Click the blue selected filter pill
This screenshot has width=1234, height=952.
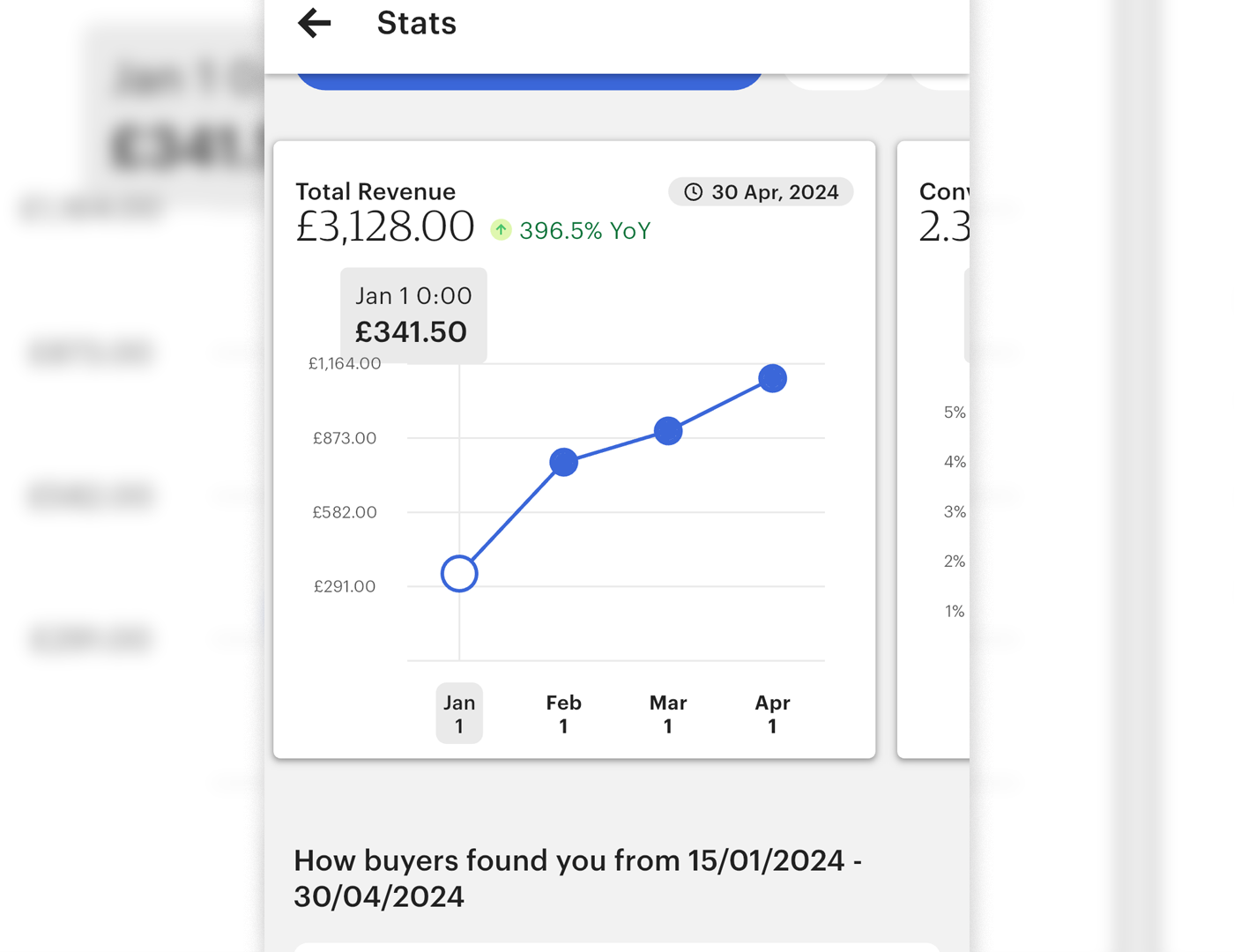coord(529,81)
